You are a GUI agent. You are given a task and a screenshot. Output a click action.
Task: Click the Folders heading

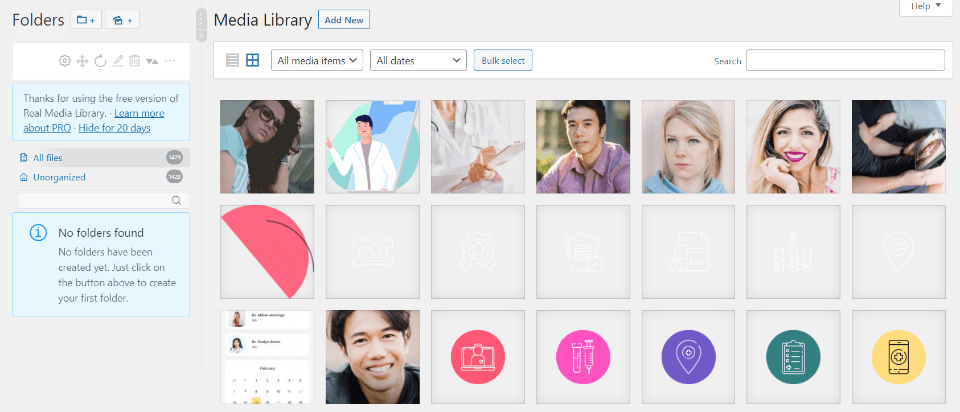click(x=38, y=20)
